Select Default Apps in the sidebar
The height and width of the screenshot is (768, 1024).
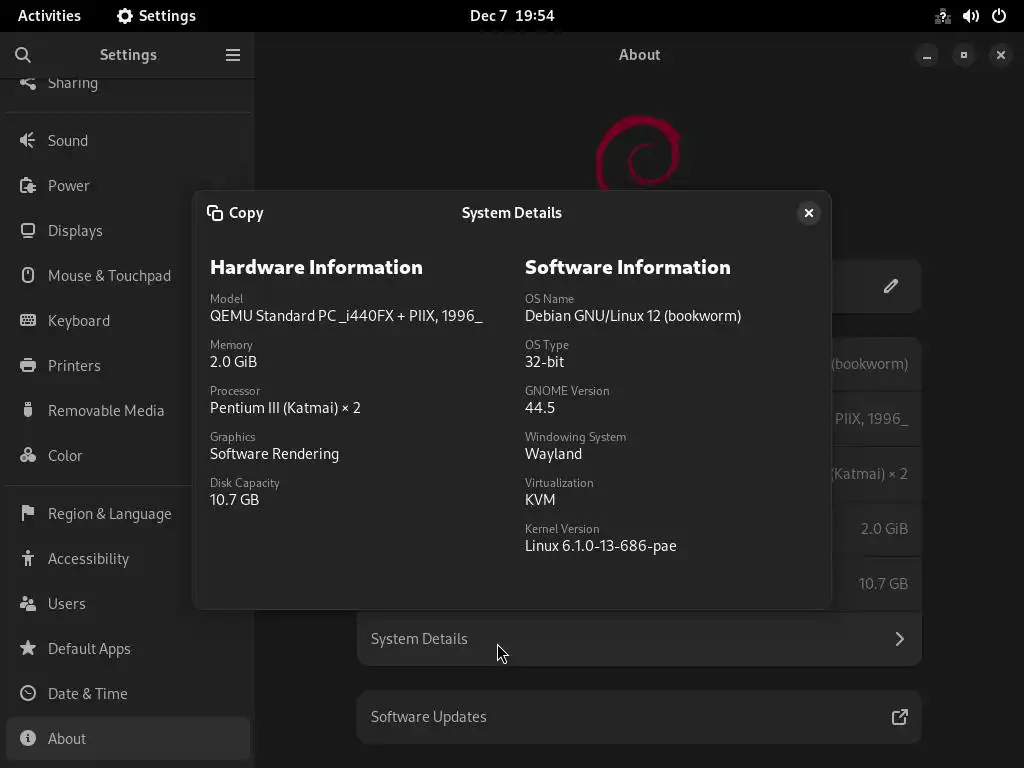[128, 648]
